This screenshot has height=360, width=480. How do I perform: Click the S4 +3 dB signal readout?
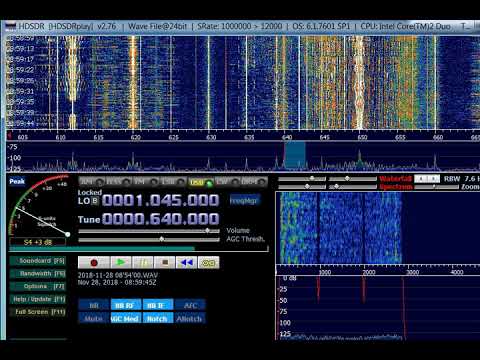[x=38, y=242]
